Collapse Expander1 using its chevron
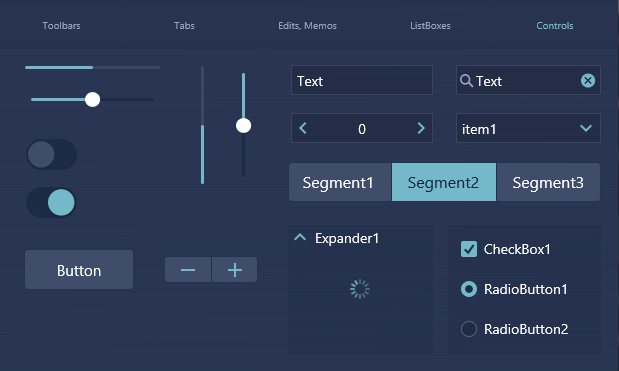619x371 pixels. tap(300, 238)
